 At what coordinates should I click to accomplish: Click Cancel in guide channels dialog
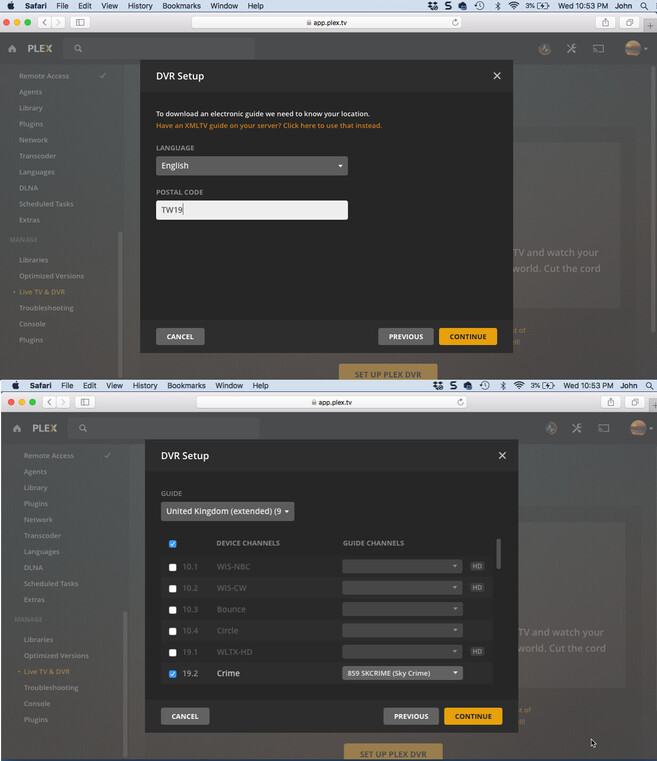pyautogui.click(x=185, y=716)
